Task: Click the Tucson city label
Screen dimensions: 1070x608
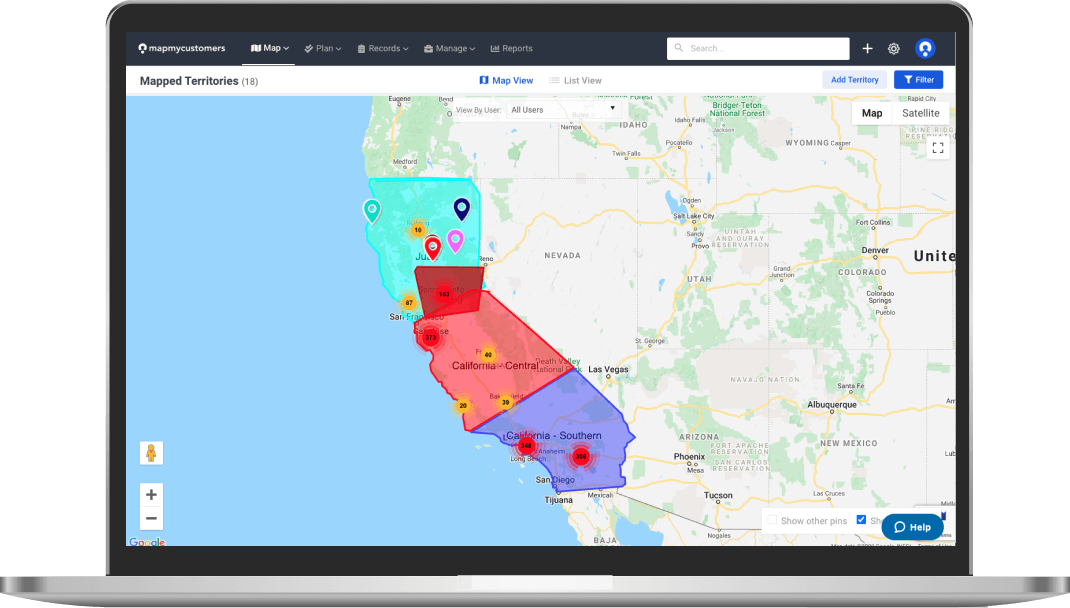Action: click(x=718, y=495)
